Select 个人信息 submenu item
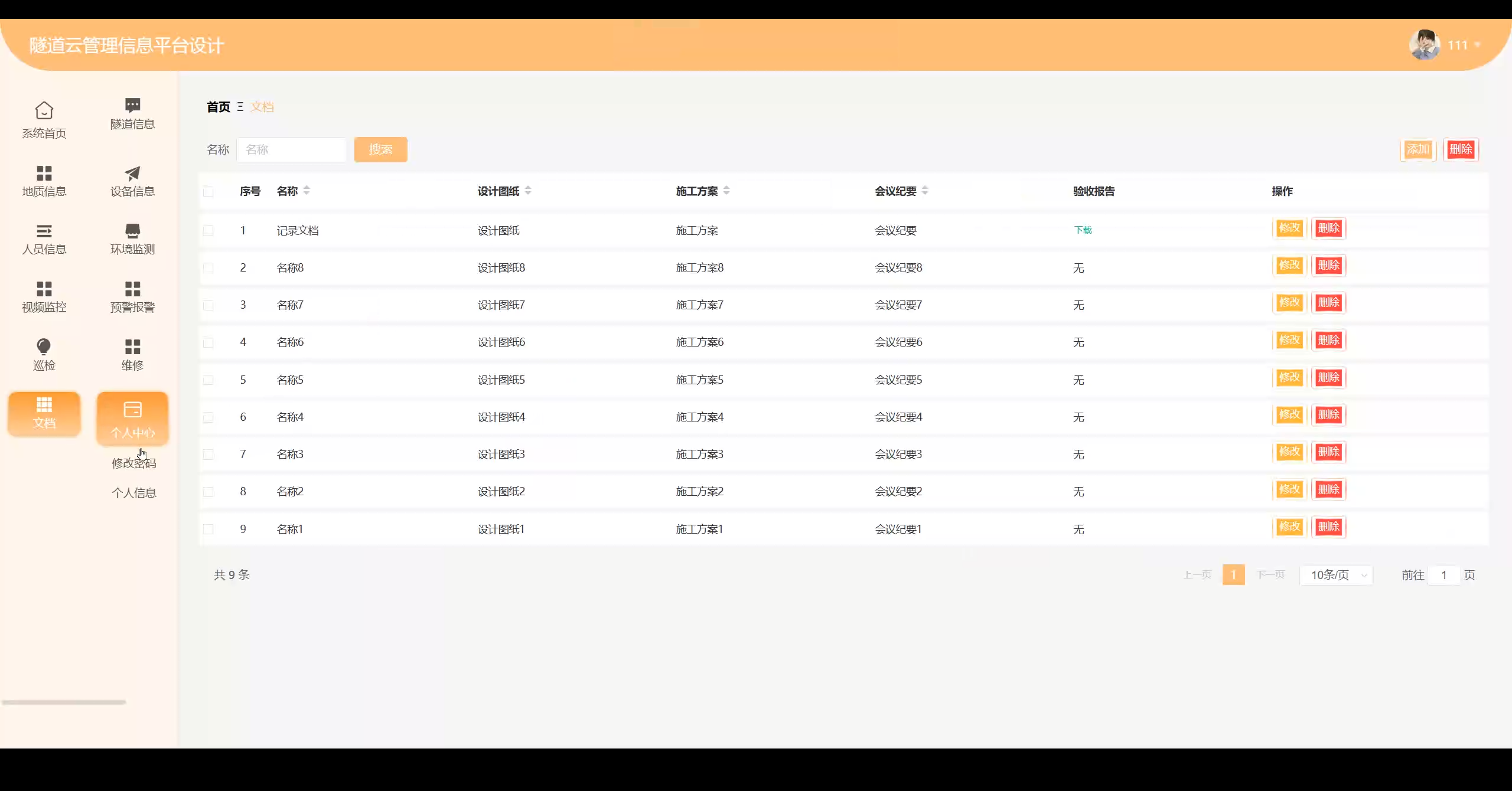The width and height of the screenshot is (1512, 791). pyautogui.click(x=134, y=493)
